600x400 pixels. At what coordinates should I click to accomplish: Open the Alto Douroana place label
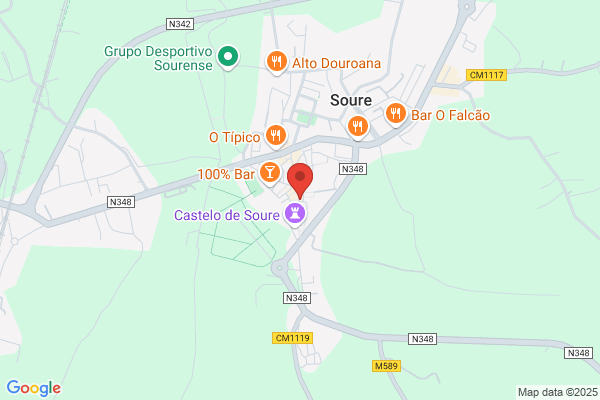pos(337,64)
